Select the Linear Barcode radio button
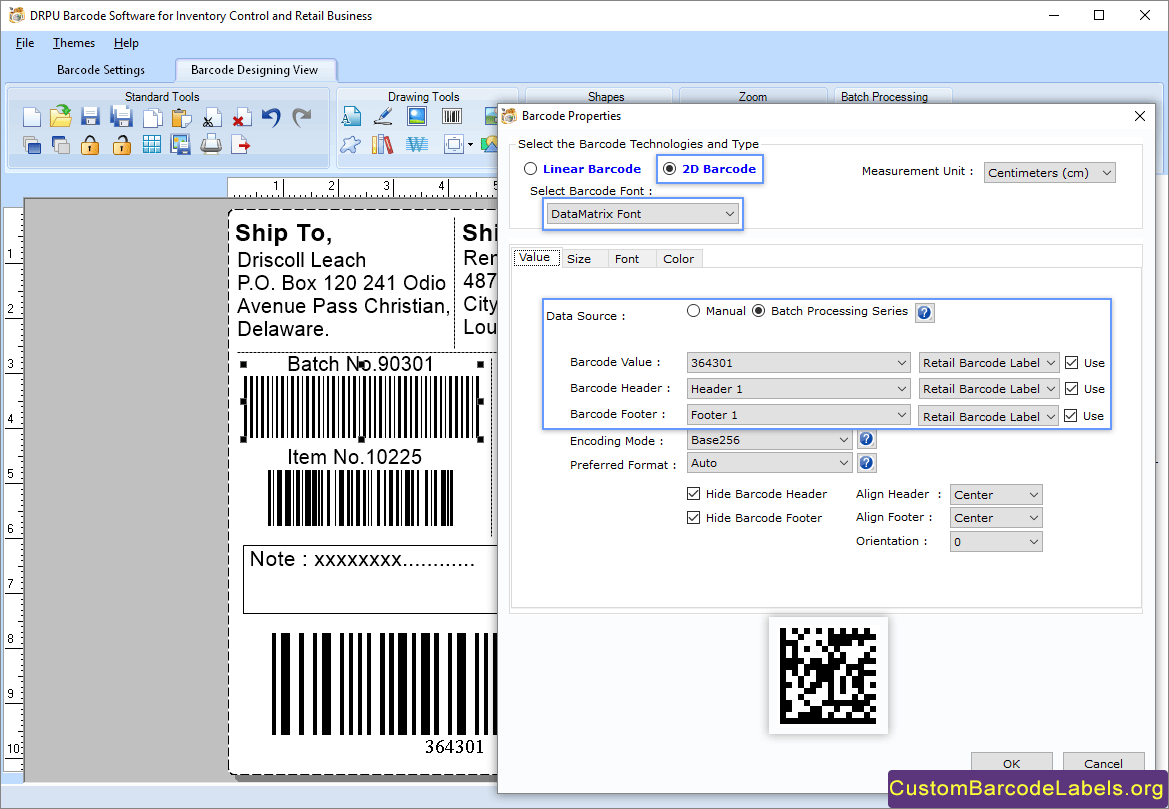Screen dimensions: 1169x809 pos(530,169)
